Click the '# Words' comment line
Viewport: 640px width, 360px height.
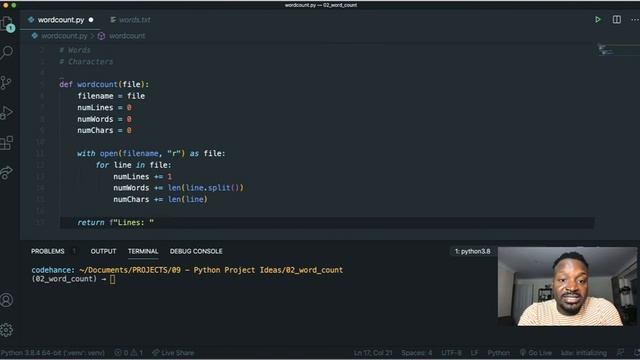click(x=75, y=50)
